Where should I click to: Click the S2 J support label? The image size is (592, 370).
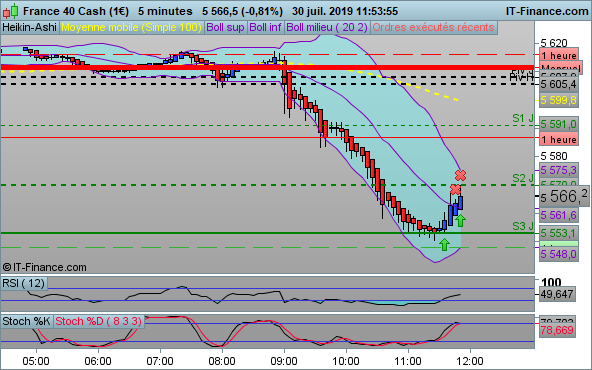point(523,178)
